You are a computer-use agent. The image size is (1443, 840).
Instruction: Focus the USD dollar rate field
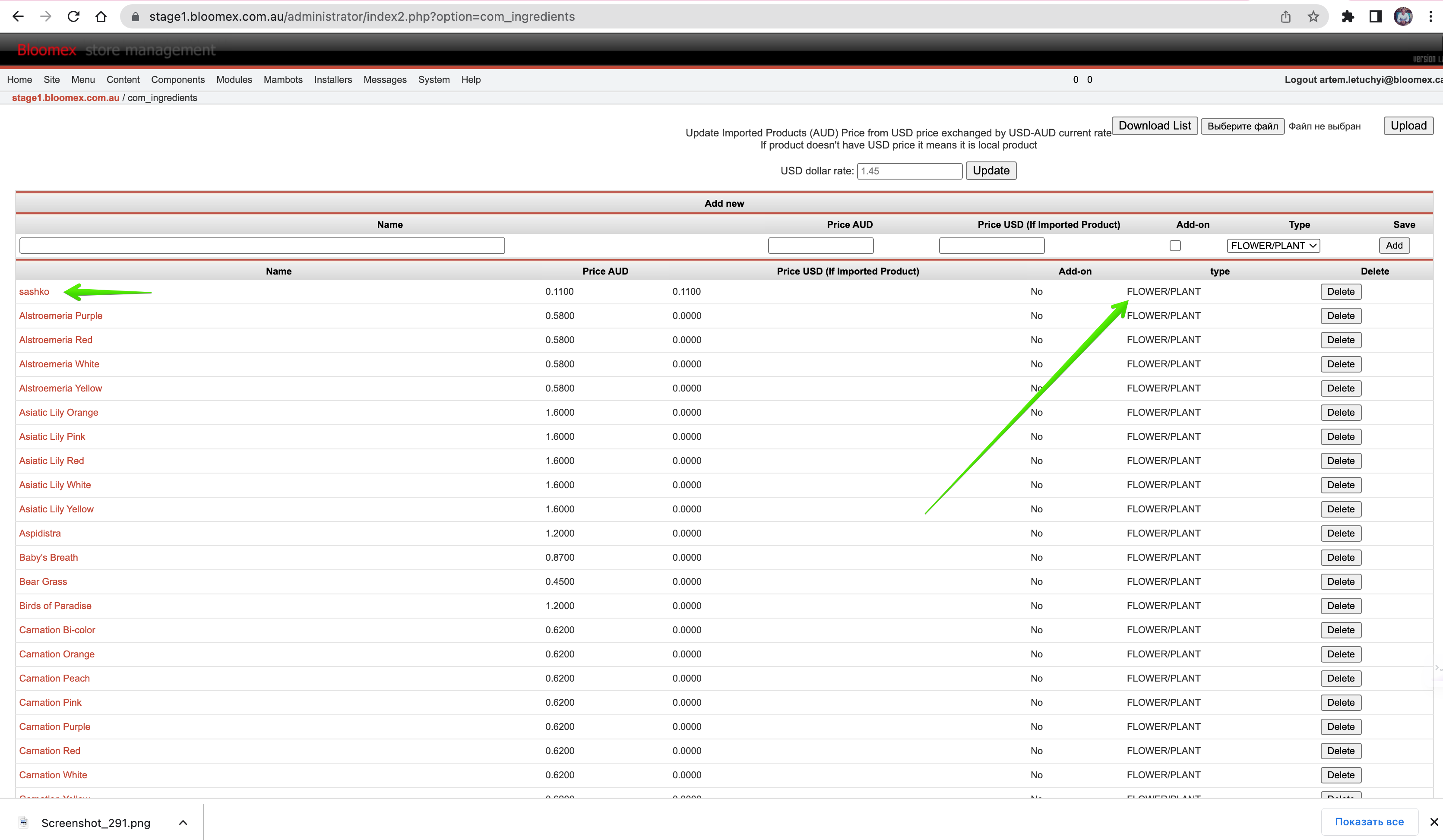[909, 171]
